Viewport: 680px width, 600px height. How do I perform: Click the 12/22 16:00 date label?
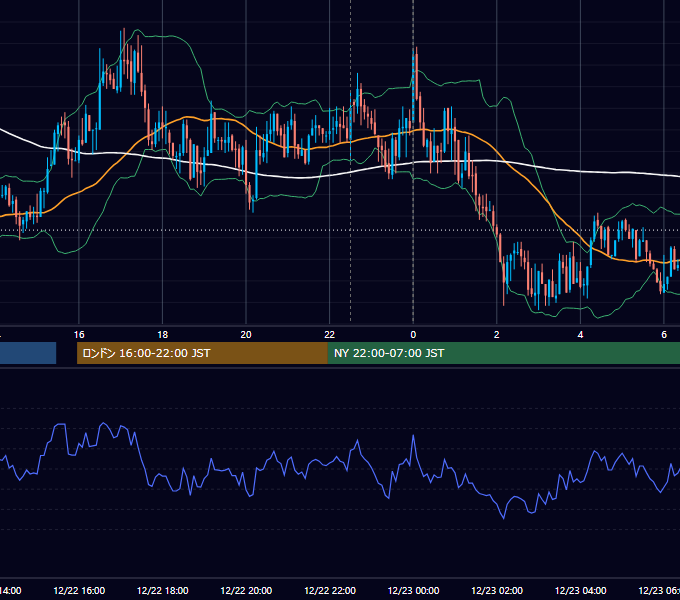pos(79,590)
